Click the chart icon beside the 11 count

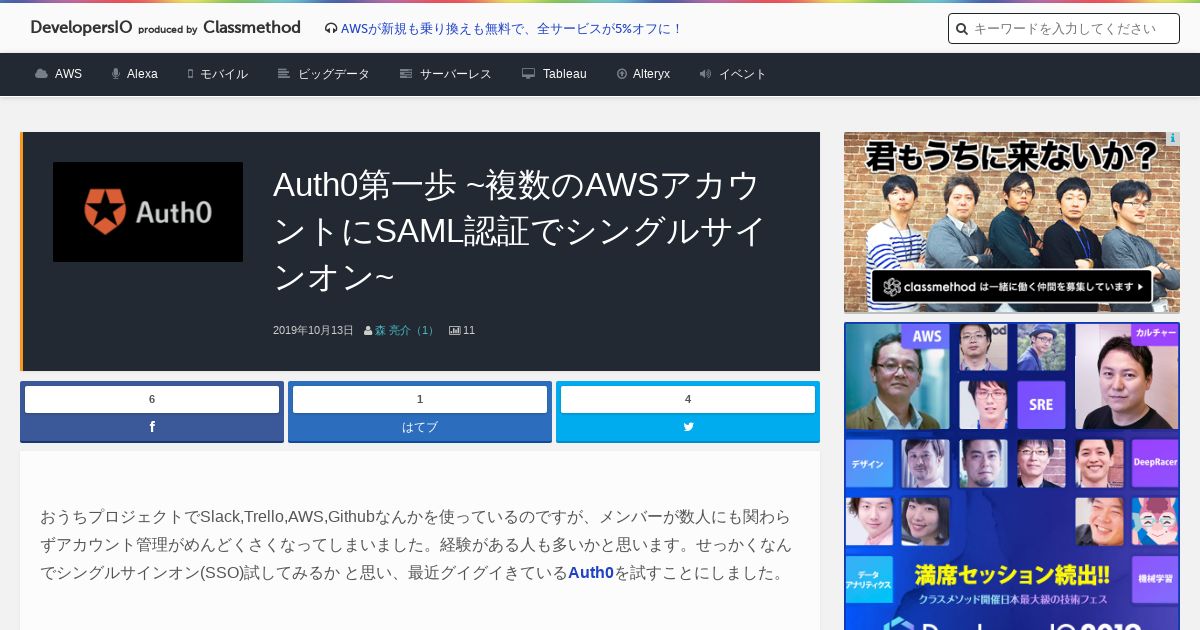(x=454, y=331)
